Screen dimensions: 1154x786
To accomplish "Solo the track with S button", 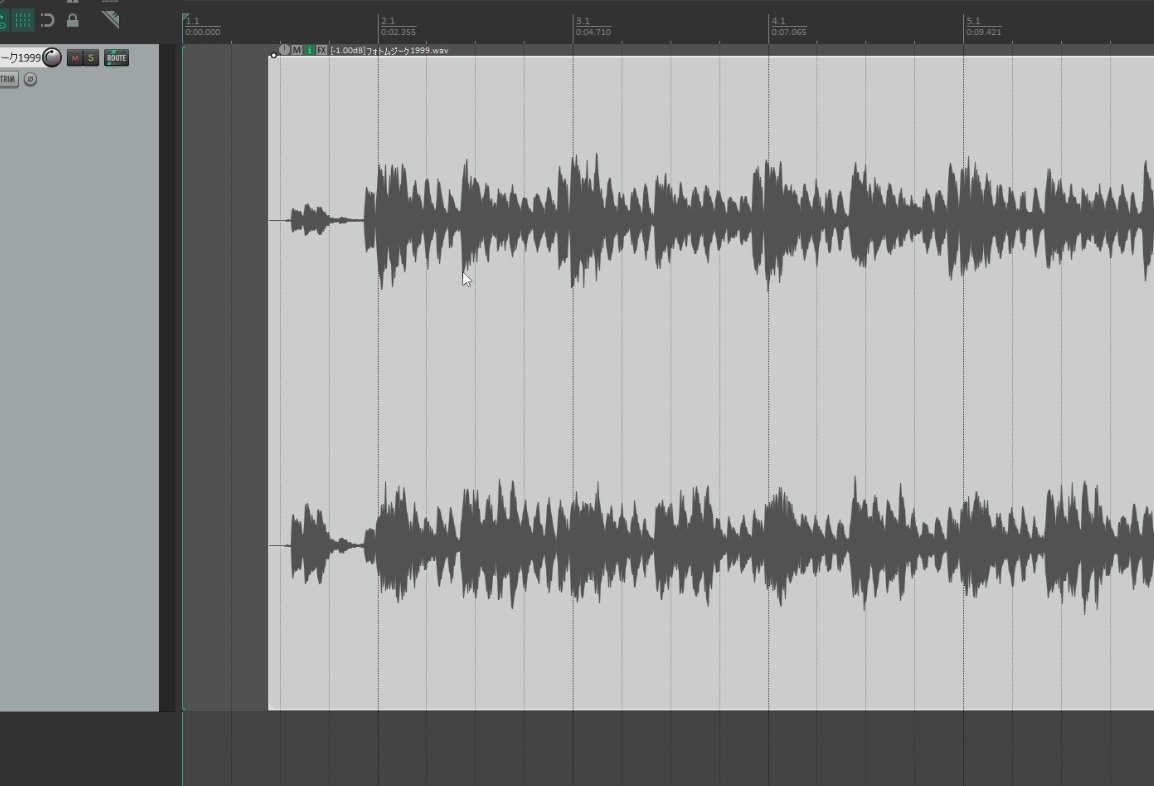I will click(91, 57).
